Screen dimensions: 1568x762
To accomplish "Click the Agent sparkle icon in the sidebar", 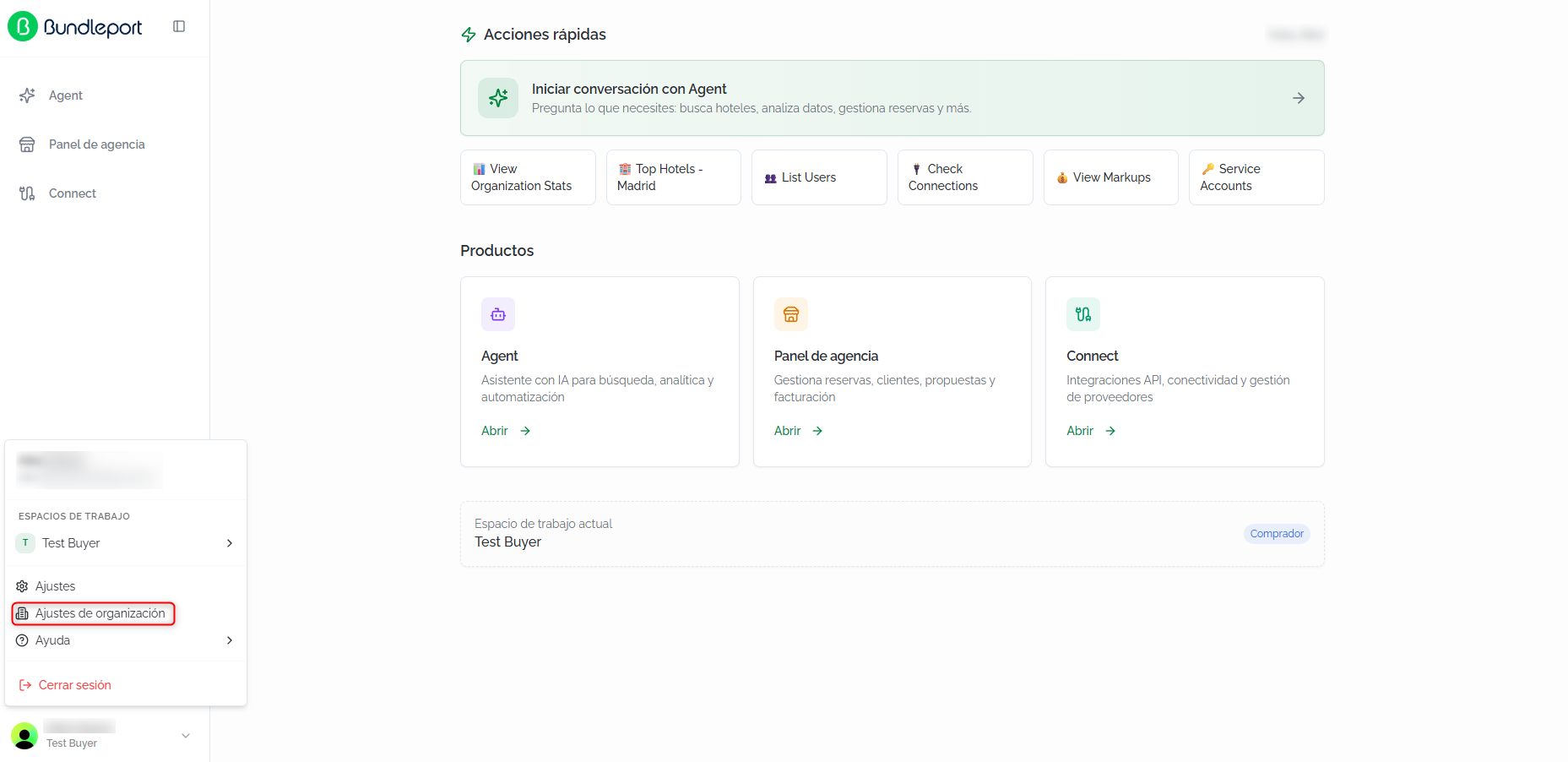I will pyautogui.click(x=27, y=95).
